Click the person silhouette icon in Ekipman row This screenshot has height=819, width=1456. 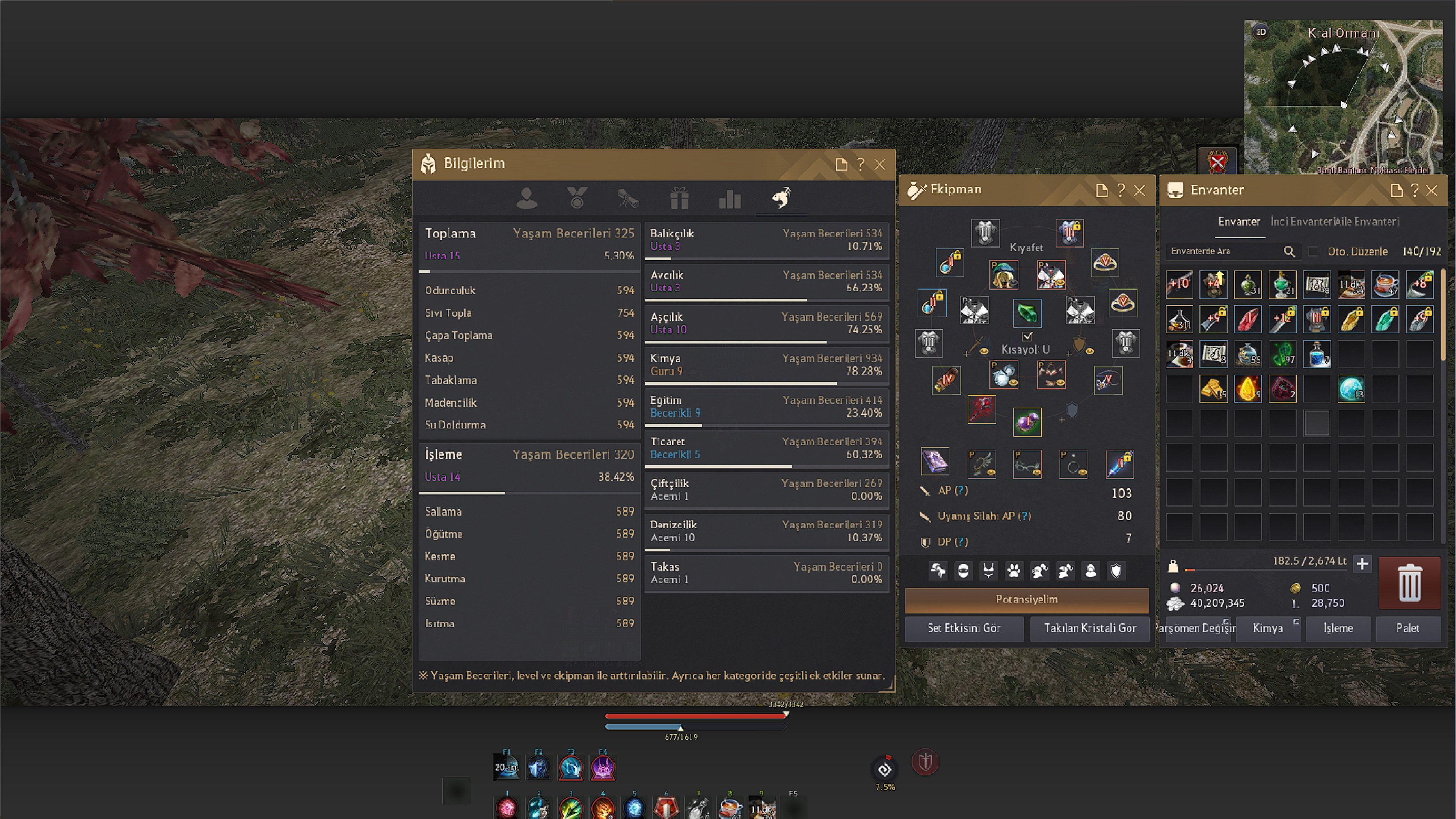click(x=1090, y=571)
